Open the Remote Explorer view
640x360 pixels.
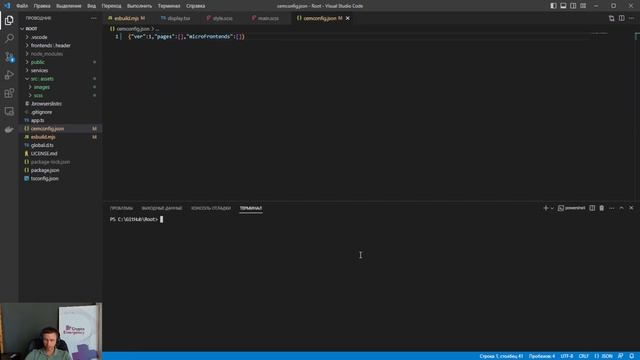(x=9, y=111)
